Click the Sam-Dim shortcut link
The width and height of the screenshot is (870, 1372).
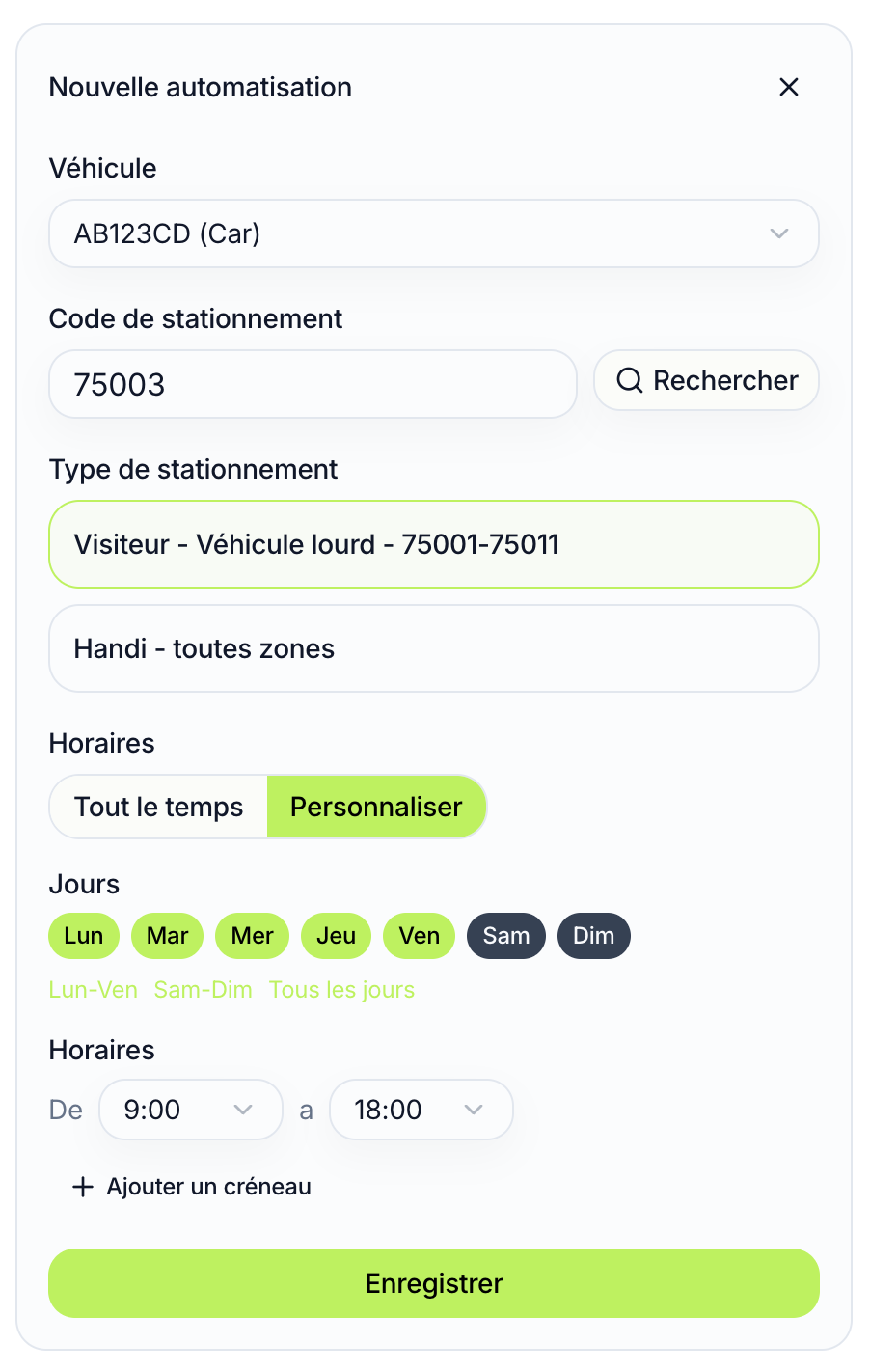203,990
